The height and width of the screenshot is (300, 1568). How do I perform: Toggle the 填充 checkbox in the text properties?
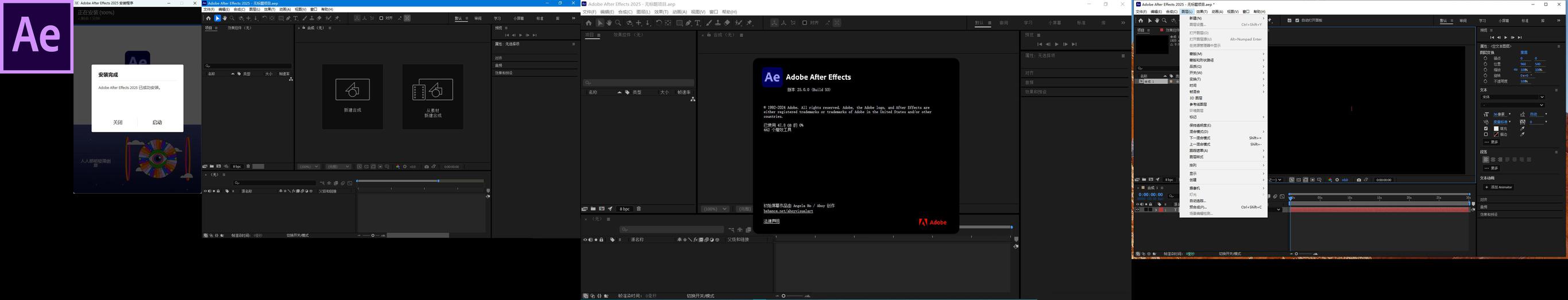click(1486, 129)
